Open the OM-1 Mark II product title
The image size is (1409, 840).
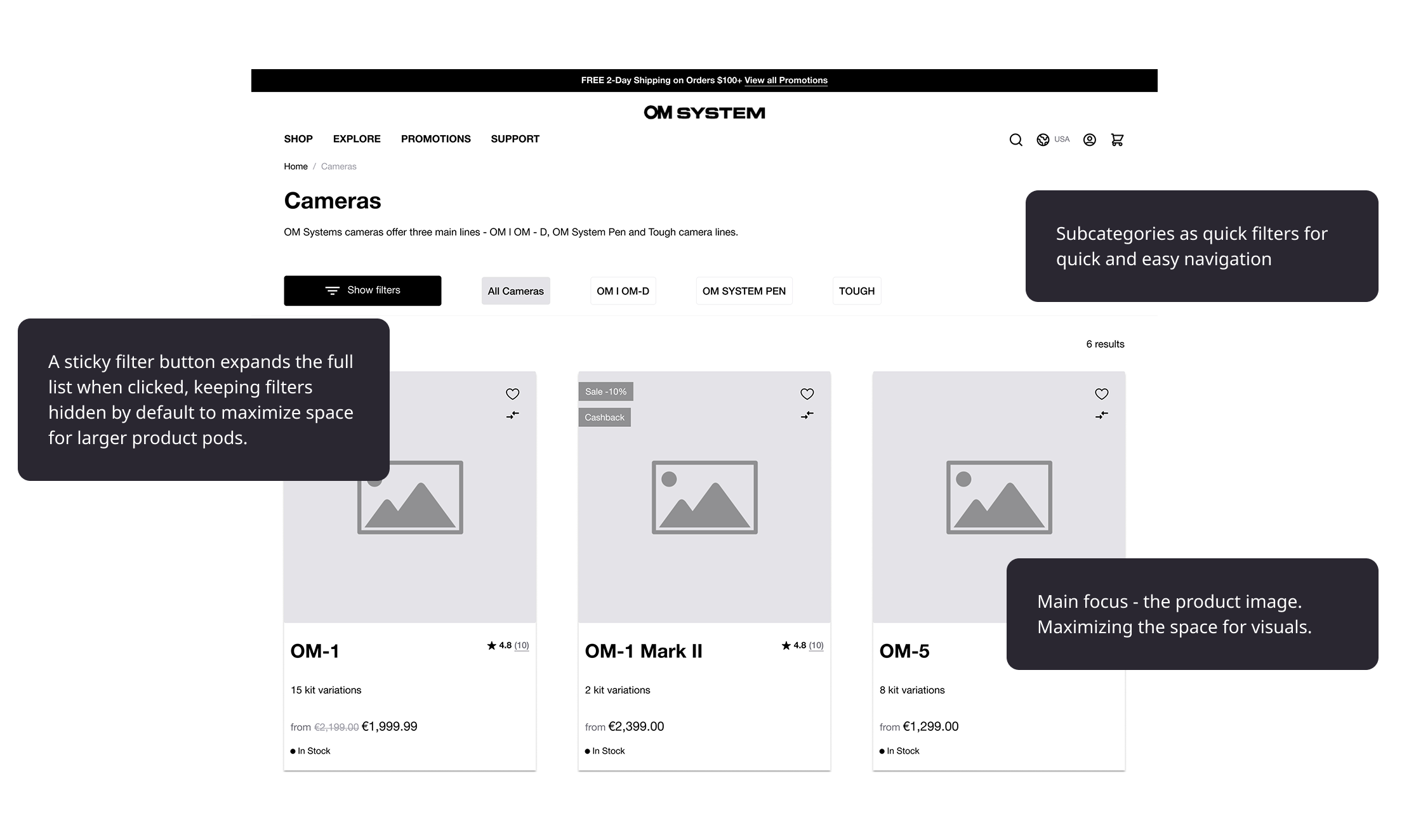[x=643, y=651]
